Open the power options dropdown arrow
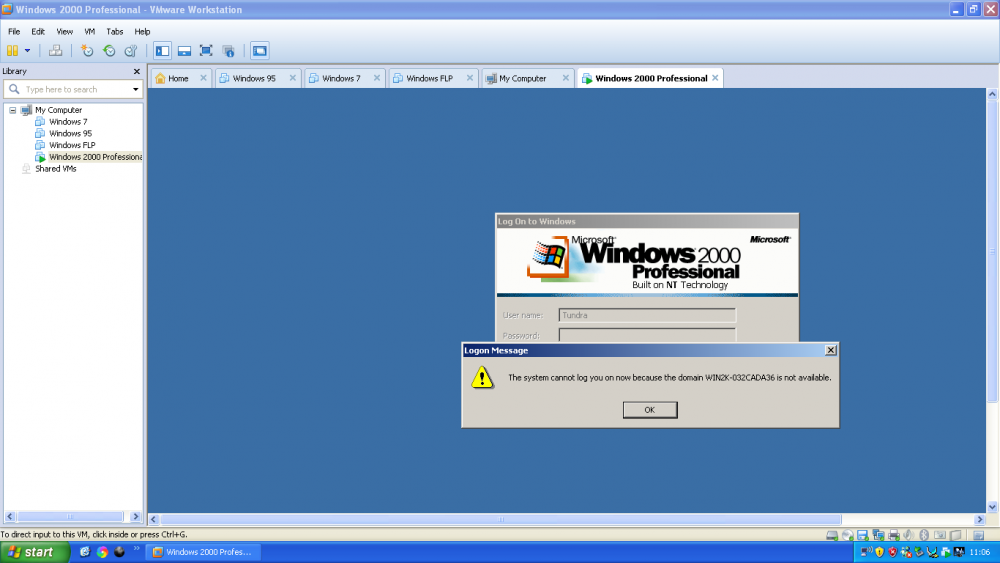Screen dimensions: 1000x563 tap(27, 50)
